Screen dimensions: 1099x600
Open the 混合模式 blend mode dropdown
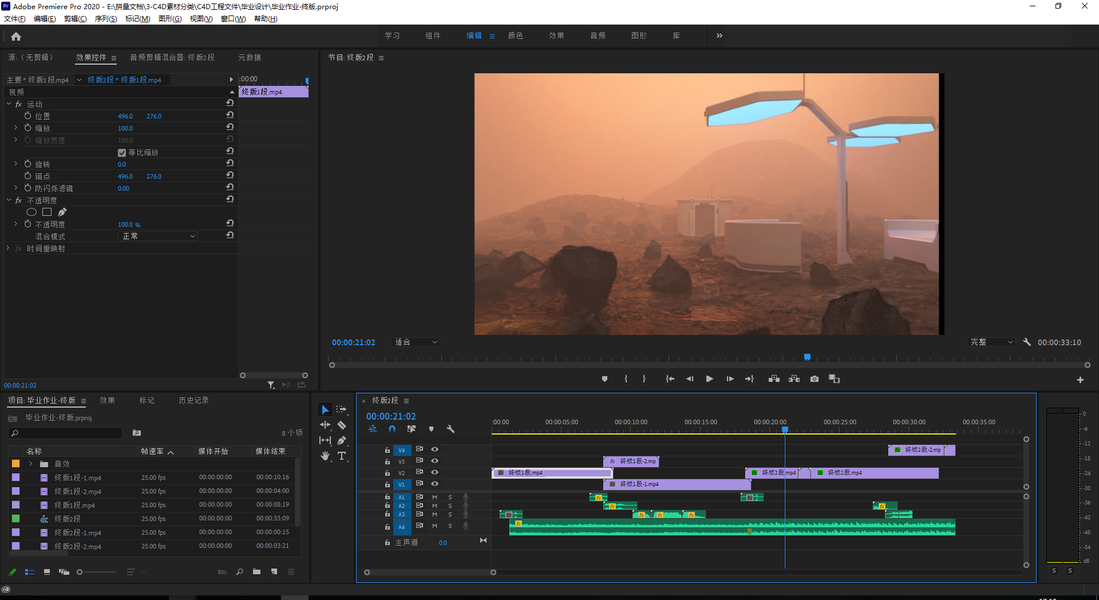click(x=158, y=236)
